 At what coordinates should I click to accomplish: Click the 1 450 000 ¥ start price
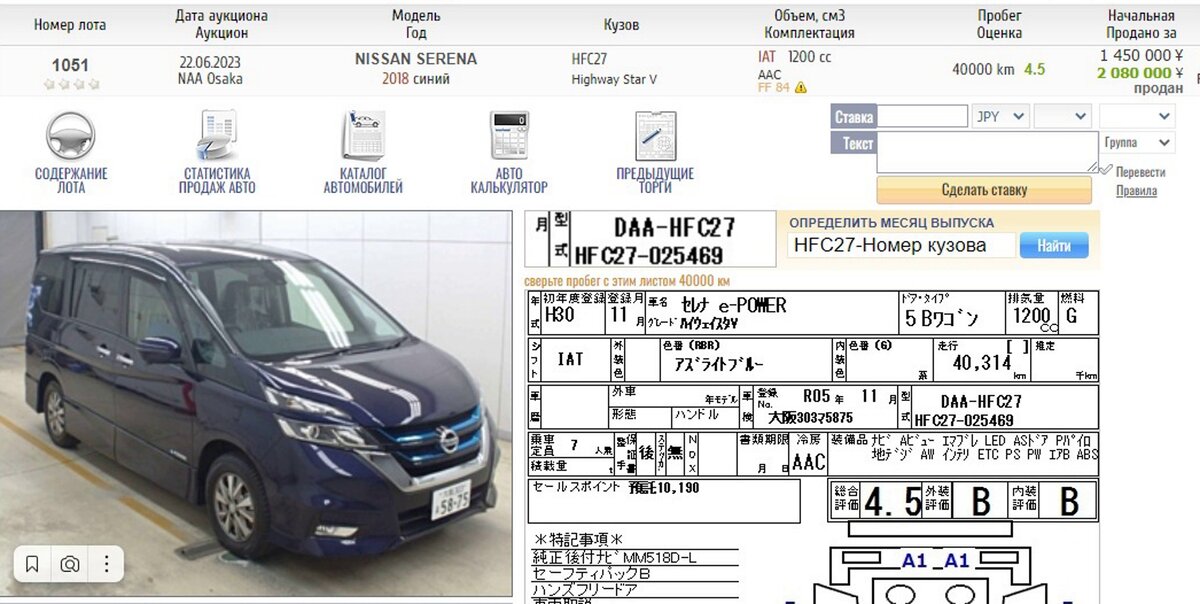[1141, 56]
